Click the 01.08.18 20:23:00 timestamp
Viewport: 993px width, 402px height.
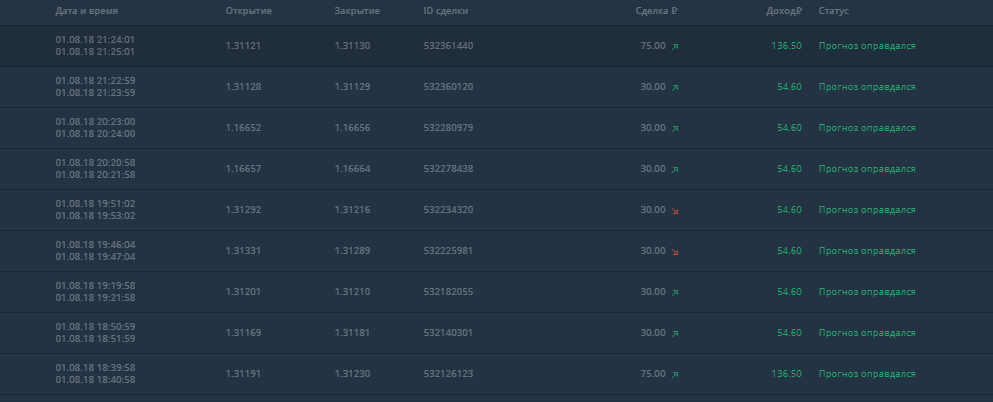pos(95,122)
